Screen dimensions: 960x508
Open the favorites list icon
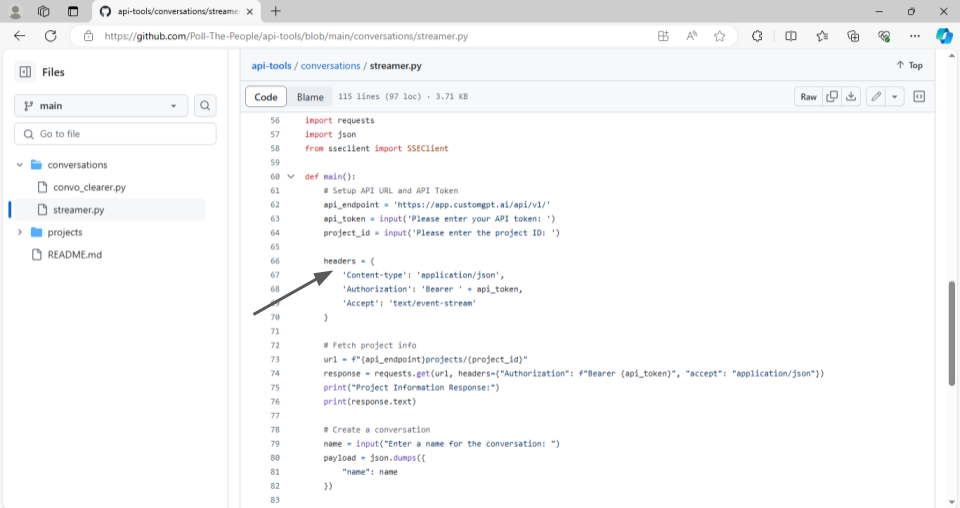click(x=822, y=36)
